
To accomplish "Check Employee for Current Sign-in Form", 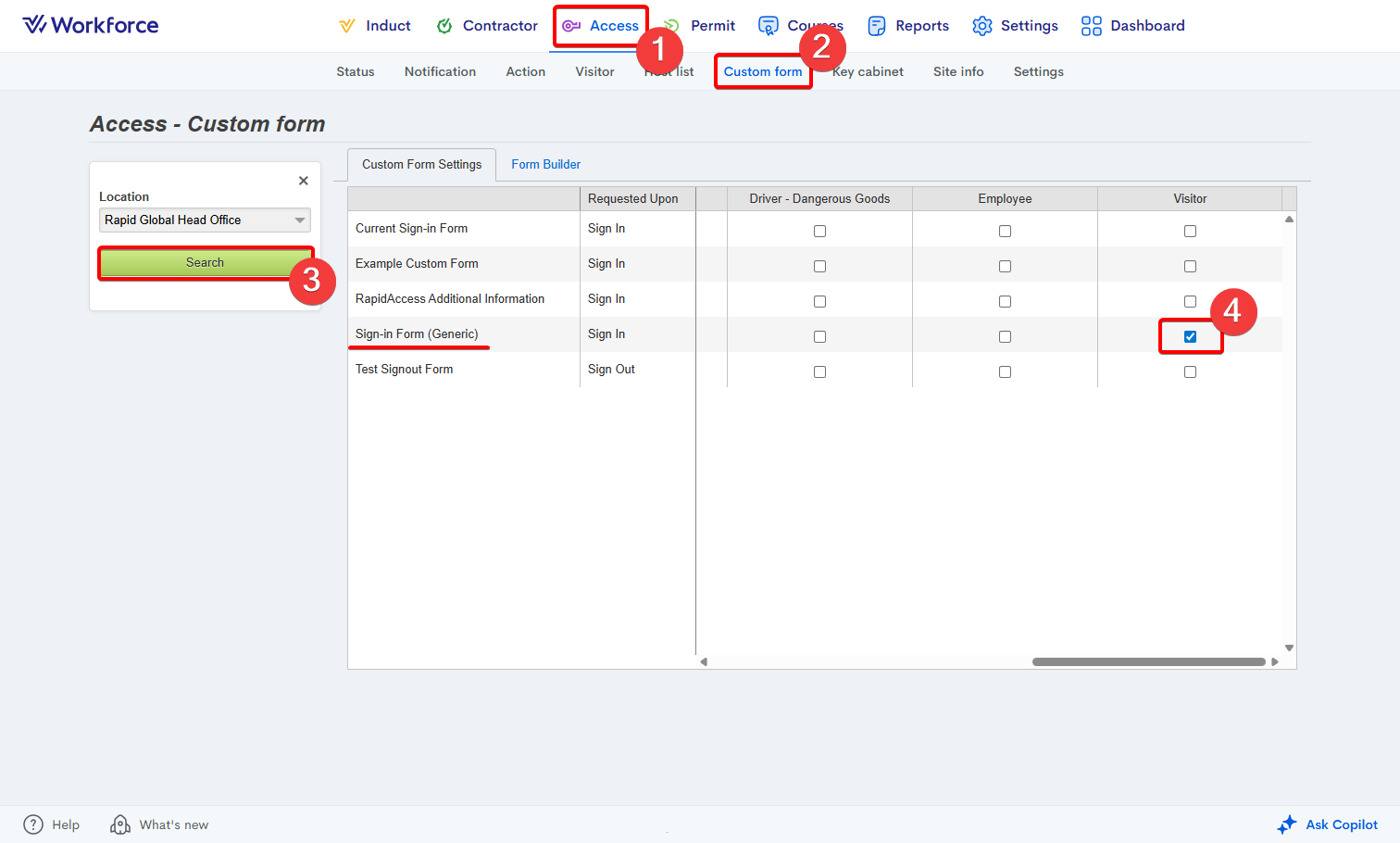I will pos(1005,231).
